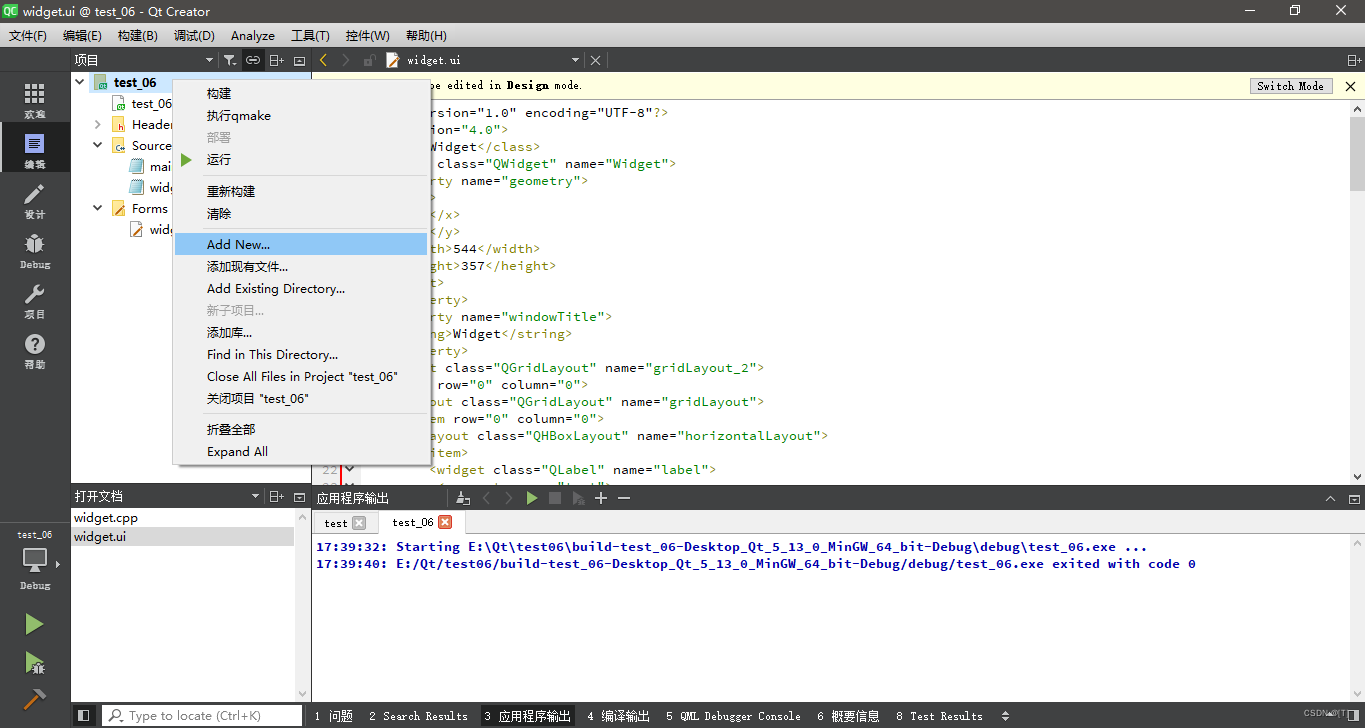Open '8 Test Results' pane
The height and width of the screenshot is (728, 1365).
point(939,716)
